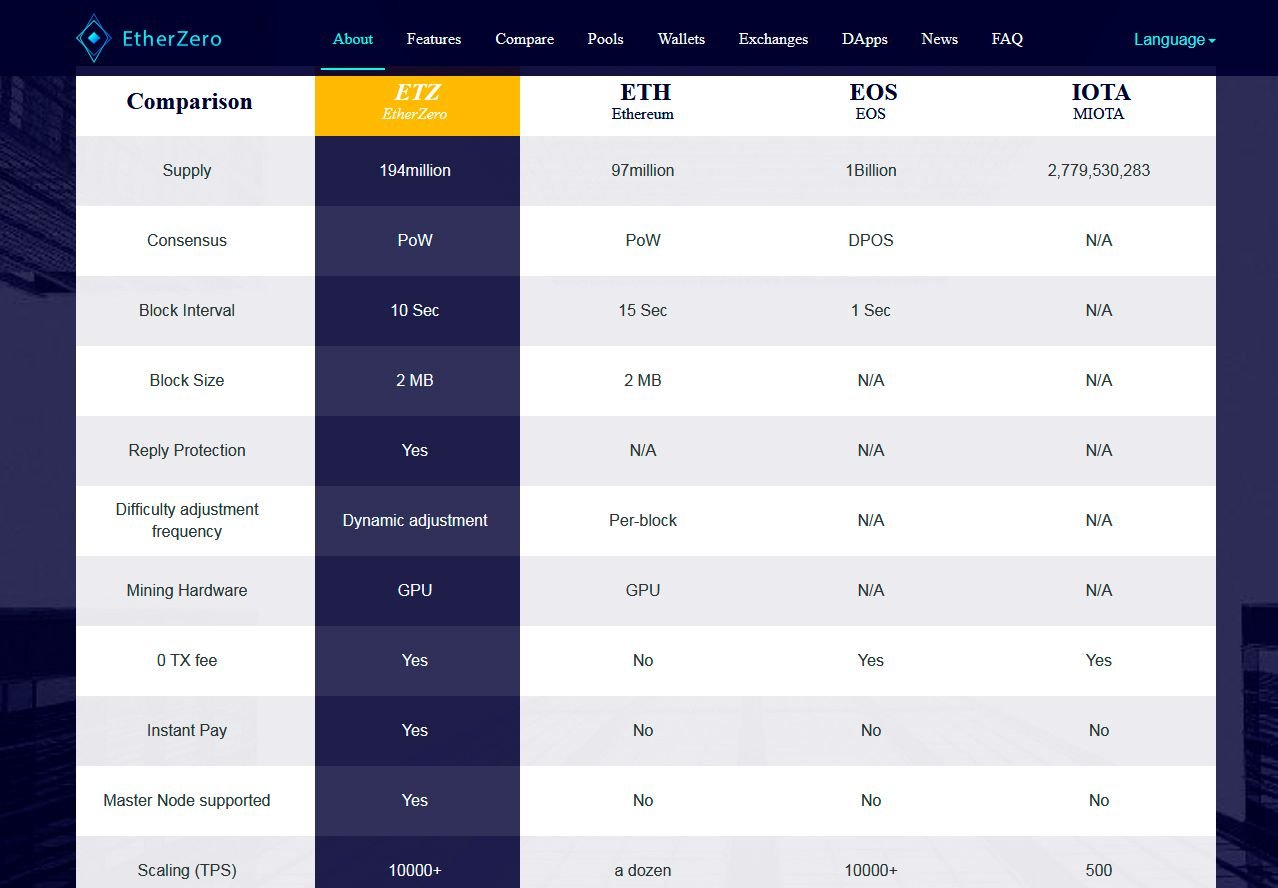This screenshot has height=888, width=1278.
Task: Select the "a dozen" scaling cell
Action: pos(643,871)
